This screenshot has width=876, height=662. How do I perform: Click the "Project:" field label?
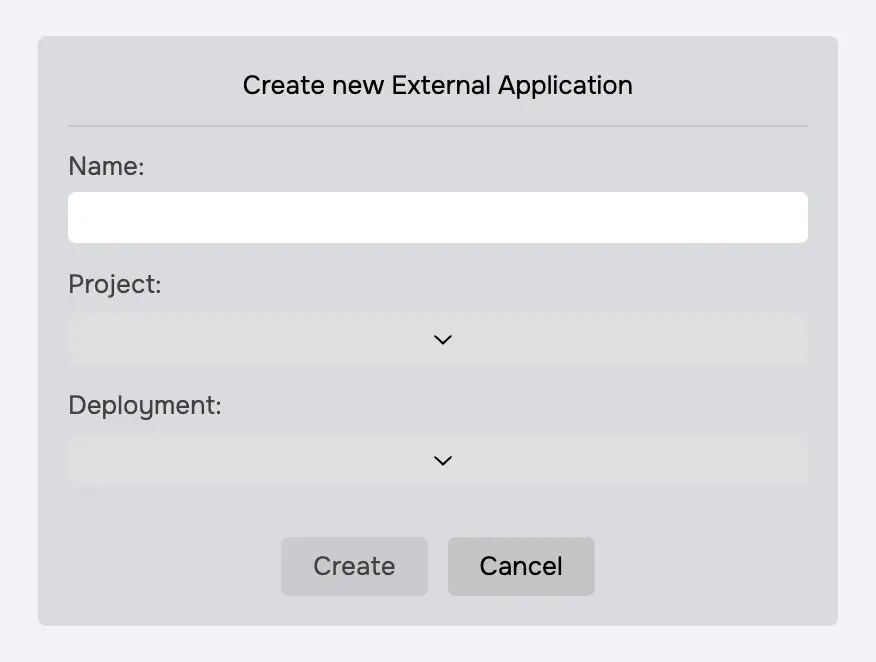[x=114, y=284]
